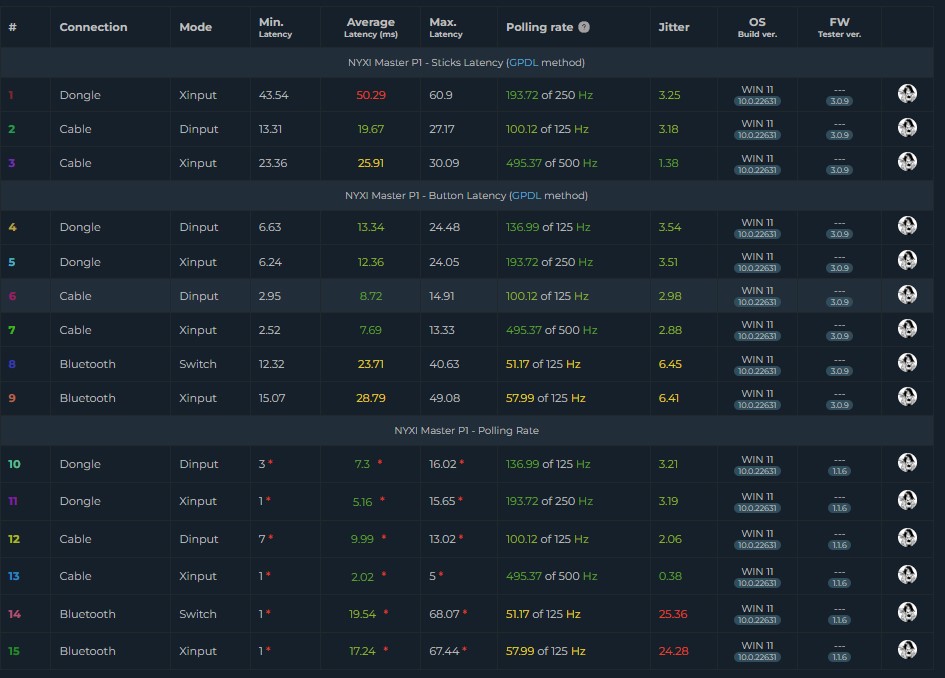Click jitter value 24.28
This screenshot has width=945, height=678.
[x=673, y=651]
